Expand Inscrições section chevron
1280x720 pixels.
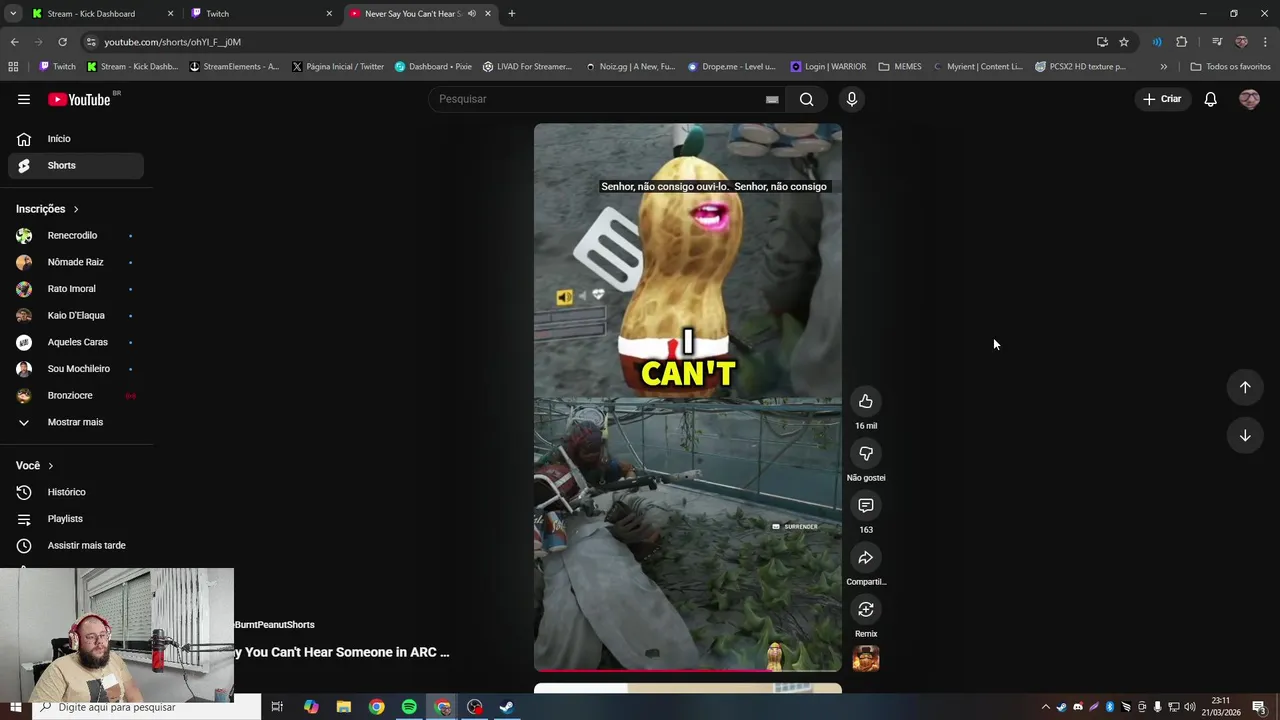(75, 209)
